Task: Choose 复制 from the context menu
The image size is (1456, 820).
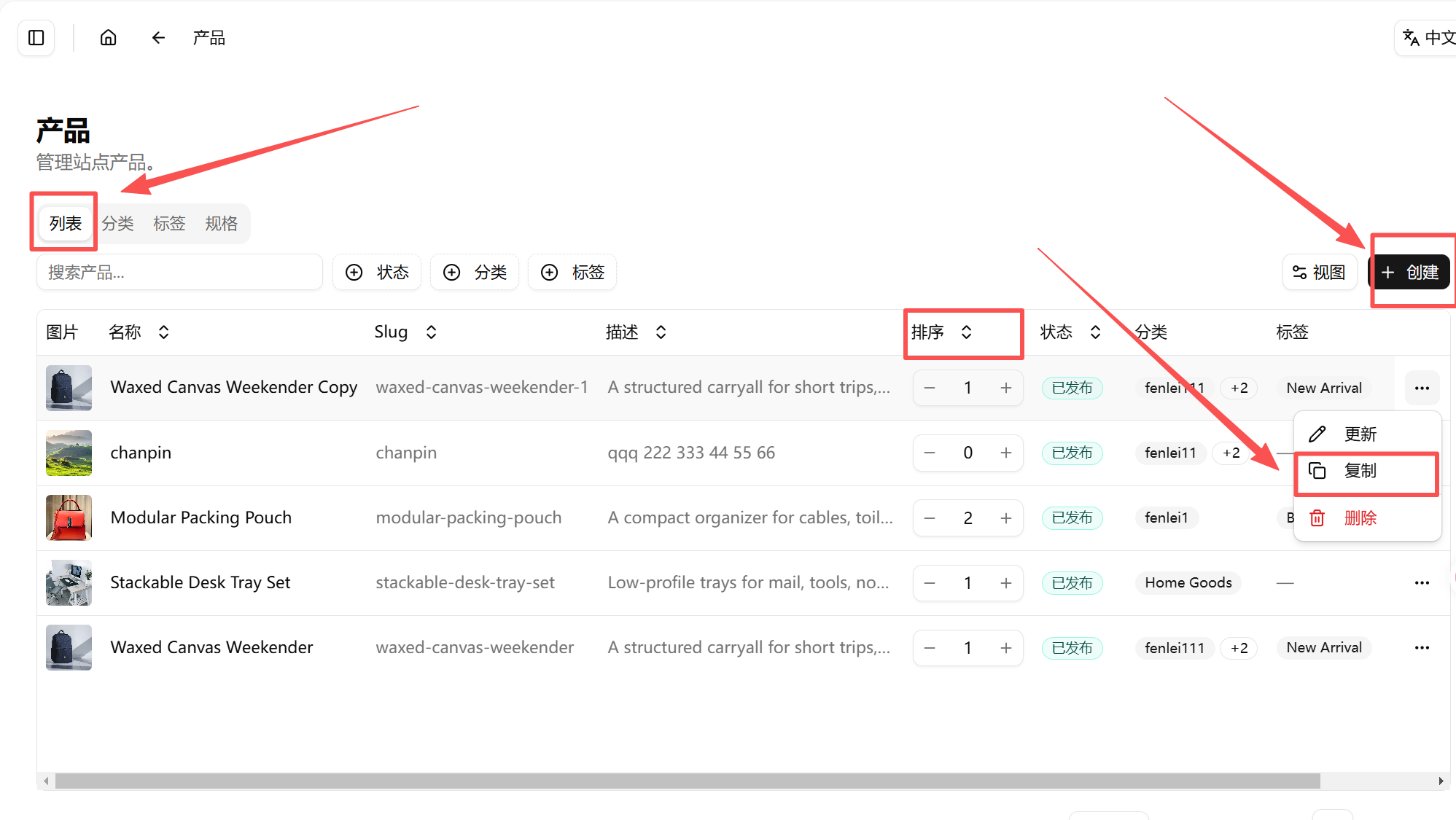Action: [1367, 471]
